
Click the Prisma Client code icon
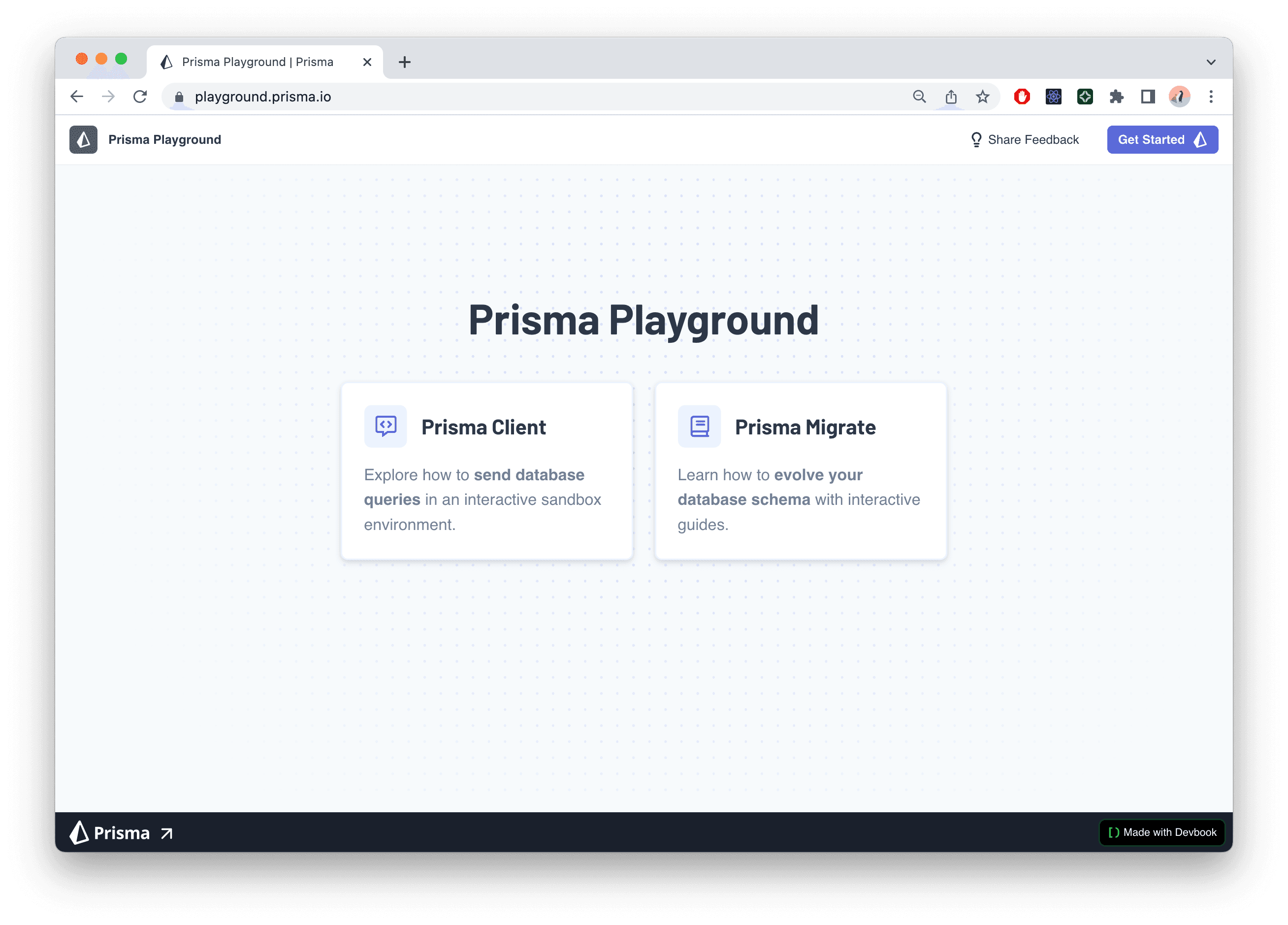coord(386,426)
